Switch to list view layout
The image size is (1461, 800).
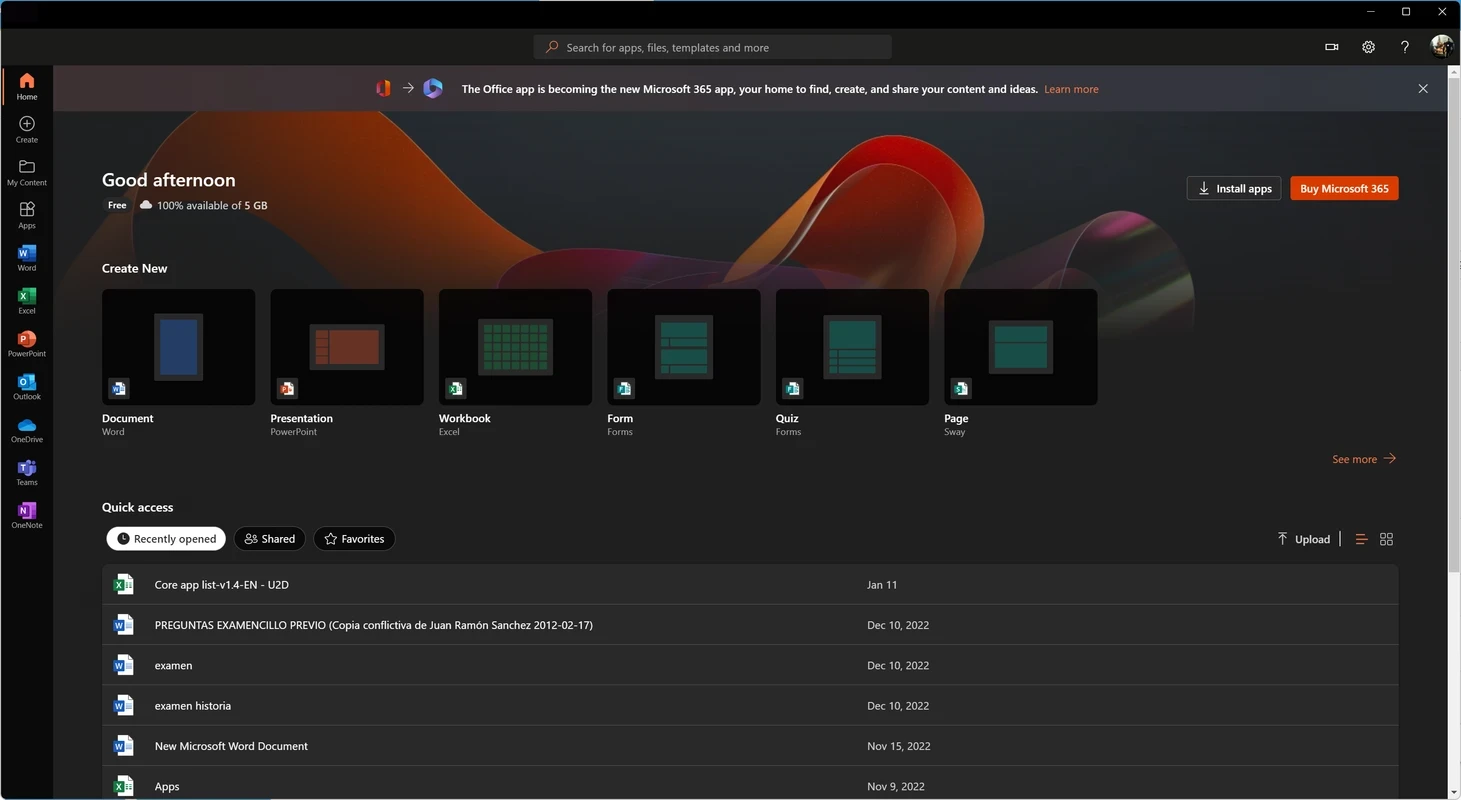(1361, 539)
